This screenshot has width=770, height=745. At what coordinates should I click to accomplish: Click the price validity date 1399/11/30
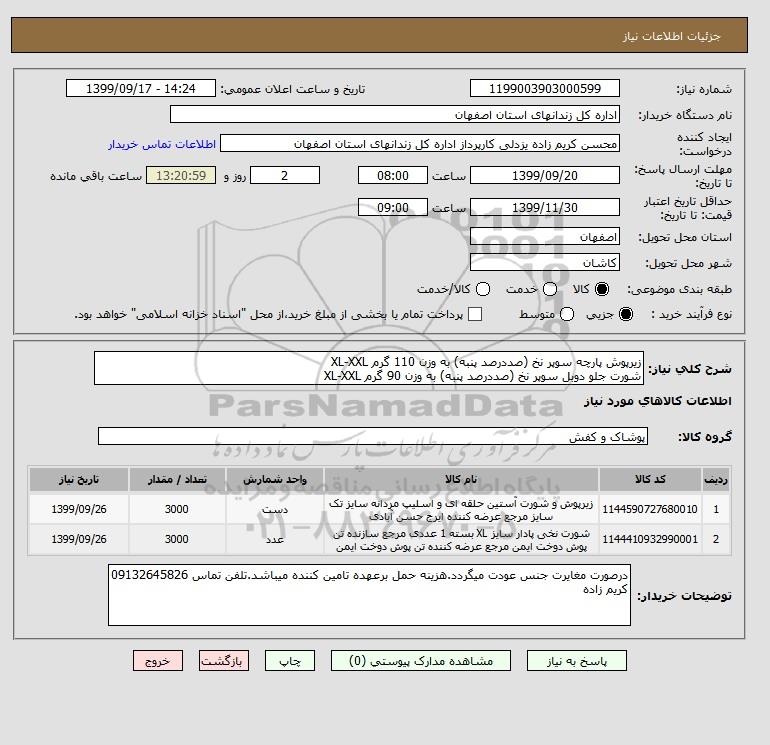coord(545,207)
